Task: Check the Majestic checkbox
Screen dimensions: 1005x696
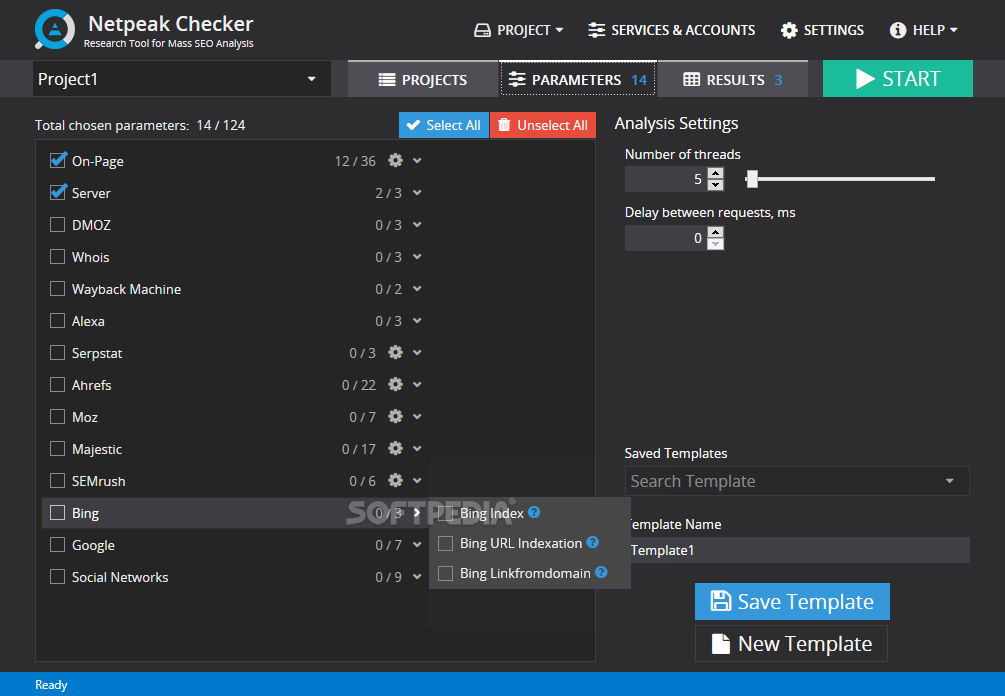Action: coord(58,449)
